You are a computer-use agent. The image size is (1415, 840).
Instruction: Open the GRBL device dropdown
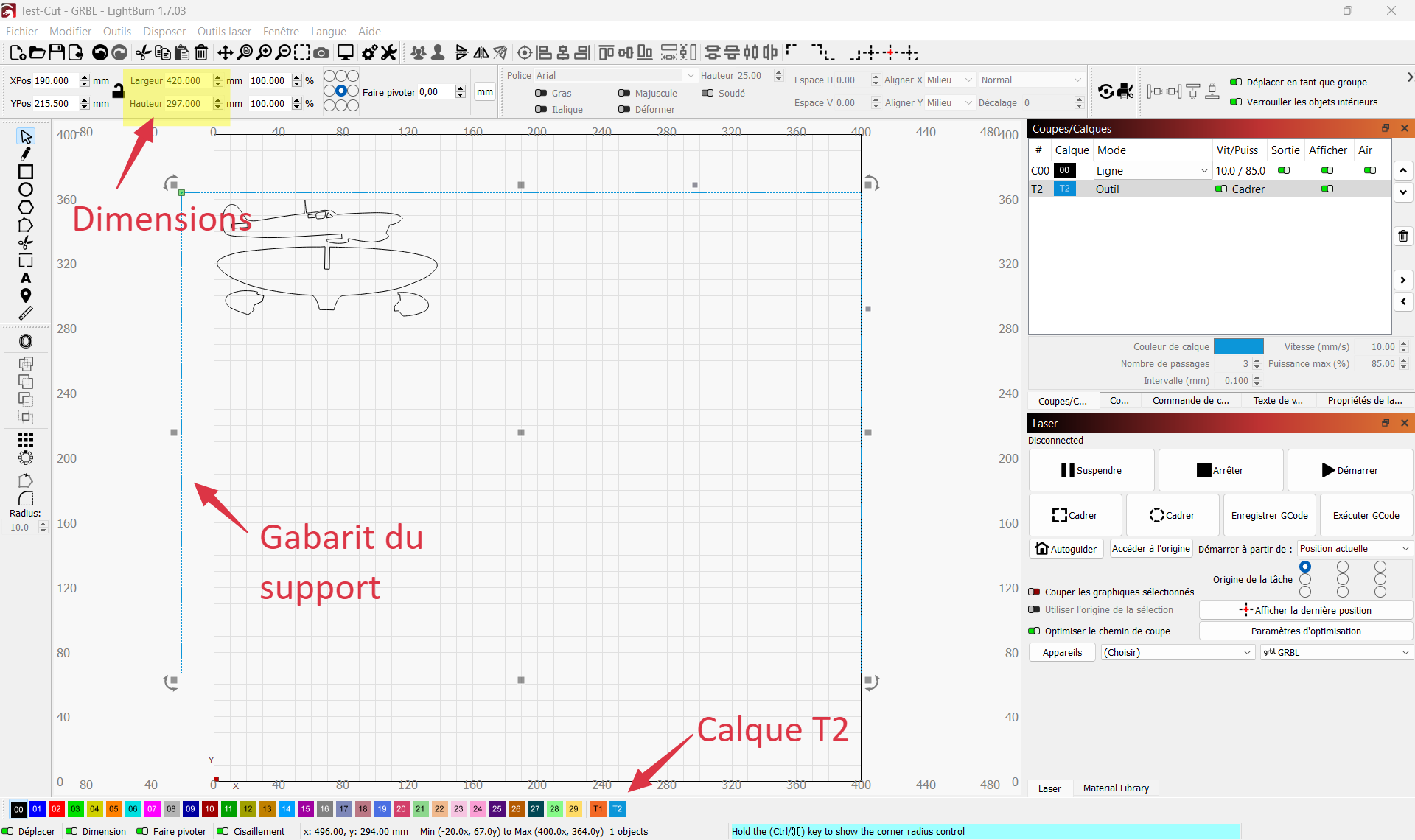[1335, 652]
